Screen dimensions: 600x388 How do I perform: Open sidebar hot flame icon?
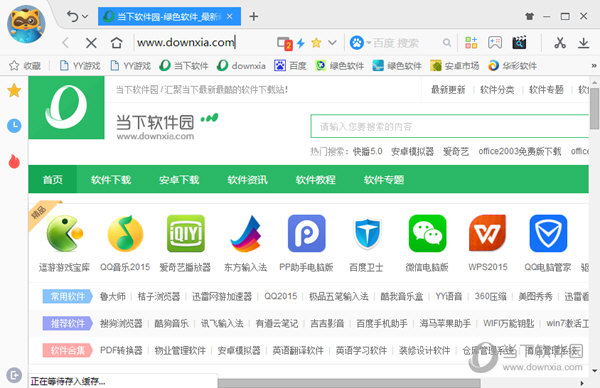point(14,161)
